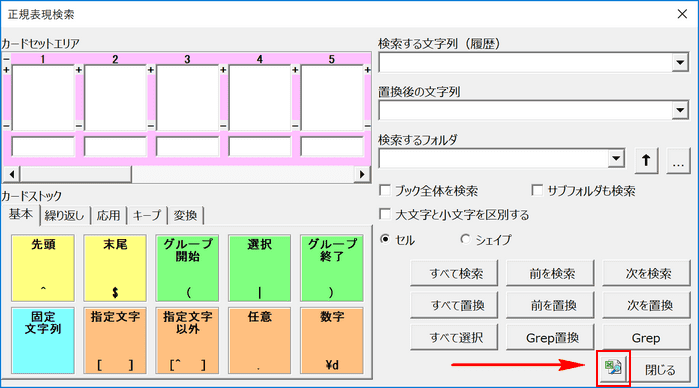Select the 数字 ¥d card
699x388 pixels.
pos(332,340)
